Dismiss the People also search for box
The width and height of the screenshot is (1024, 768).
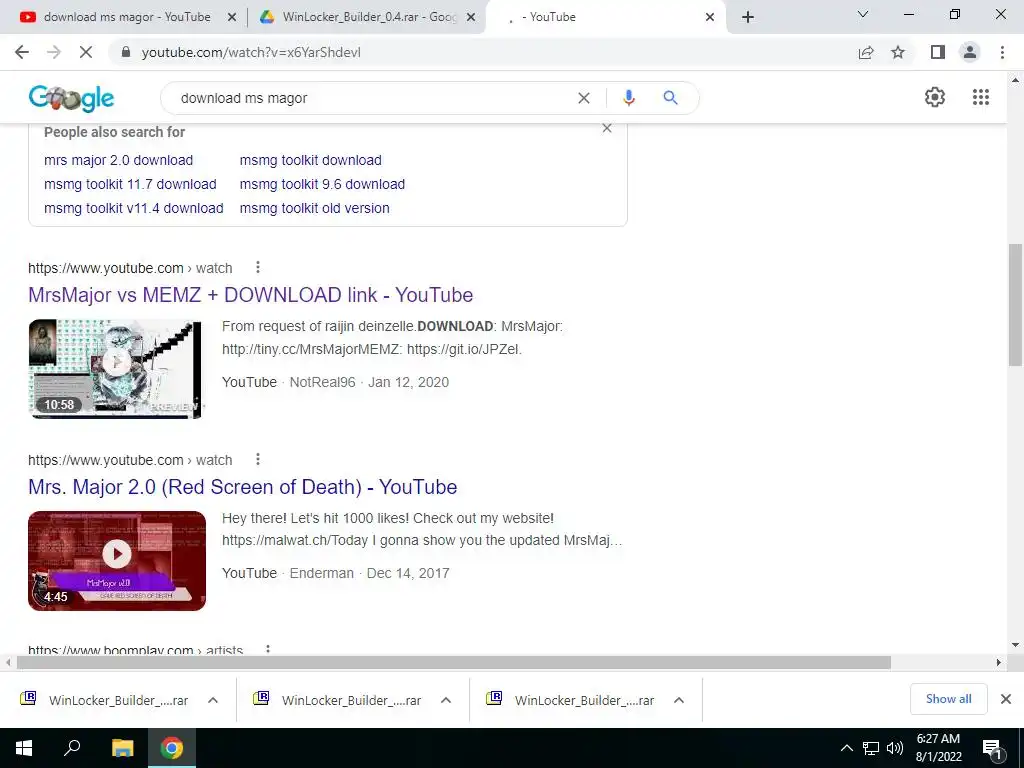point(607,128)
